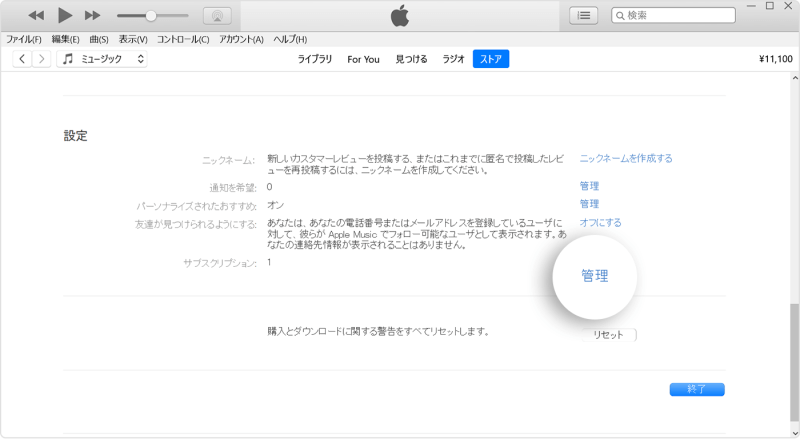Open the Up Next list icon
The width and height of the screenshot is (800, 439).
point(584,16)
